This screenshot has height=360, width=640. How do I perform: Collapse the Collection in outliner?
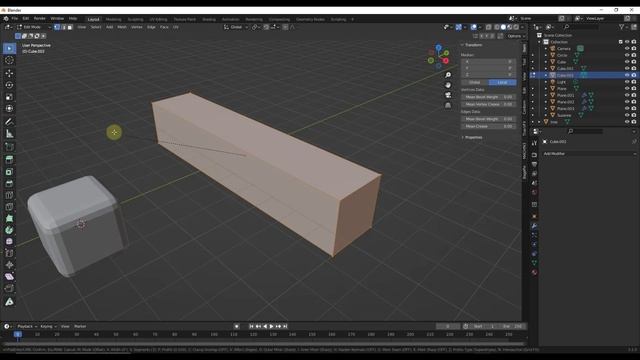540,42
